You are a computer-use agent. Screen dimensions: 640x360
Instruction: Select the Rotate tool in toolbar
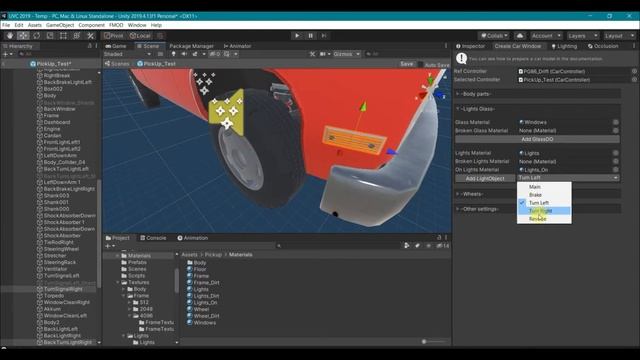[36, 36]
